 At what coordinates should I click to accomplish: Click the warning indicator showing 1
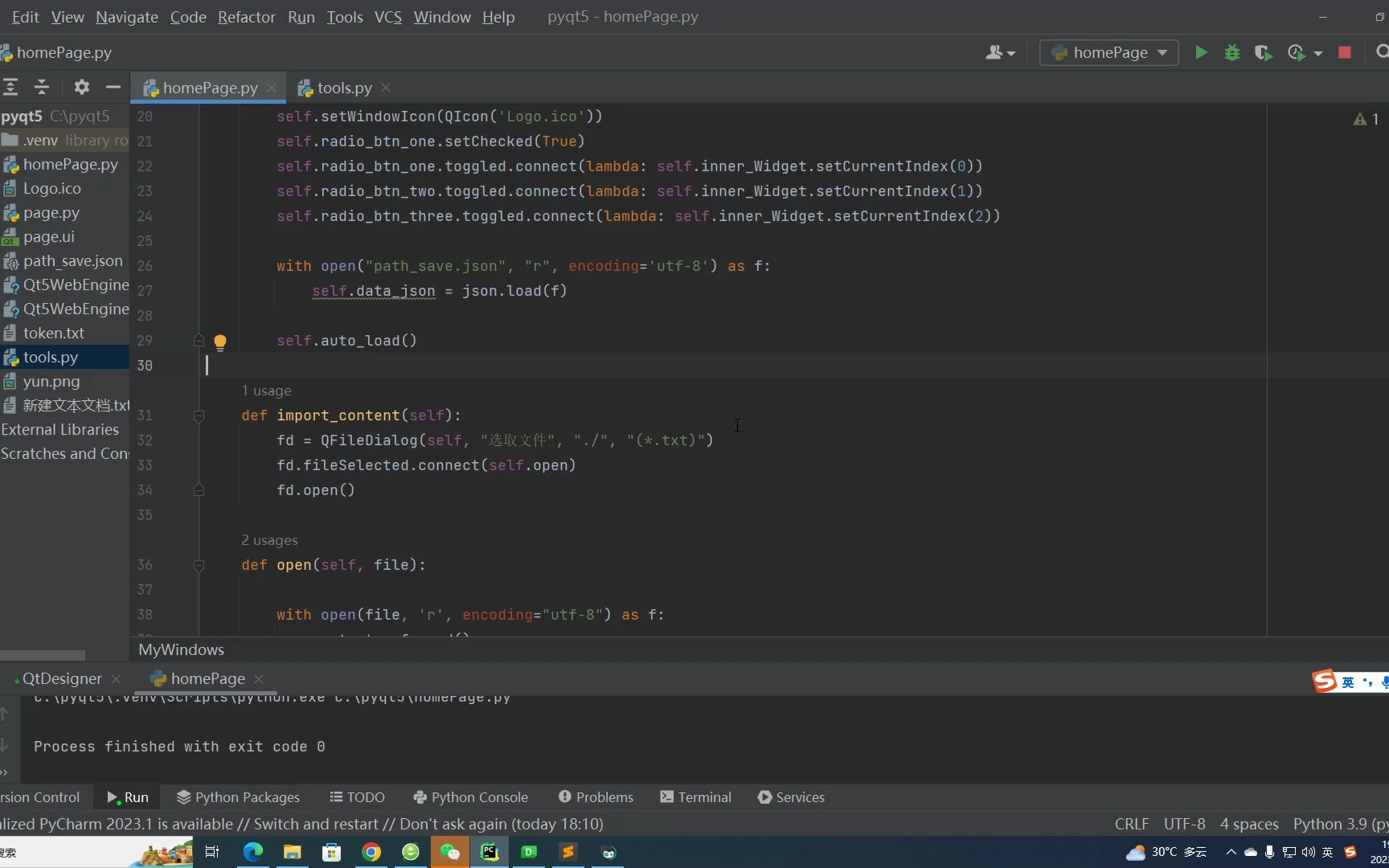(1366, 119)
